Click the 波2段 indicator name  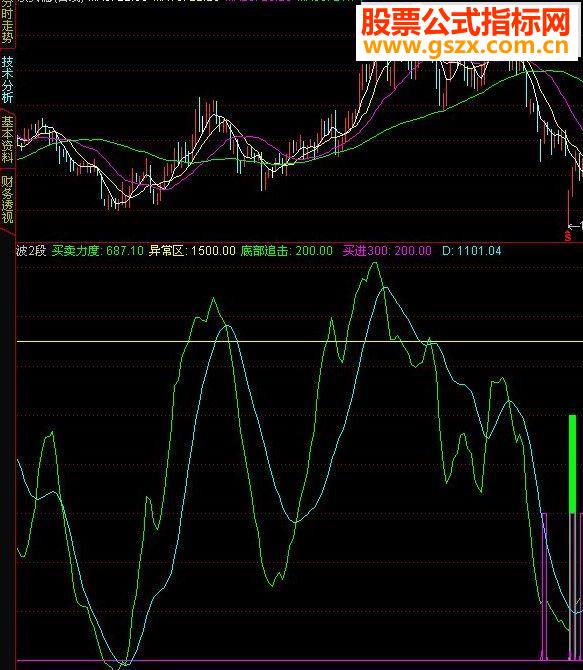[31, 250]
